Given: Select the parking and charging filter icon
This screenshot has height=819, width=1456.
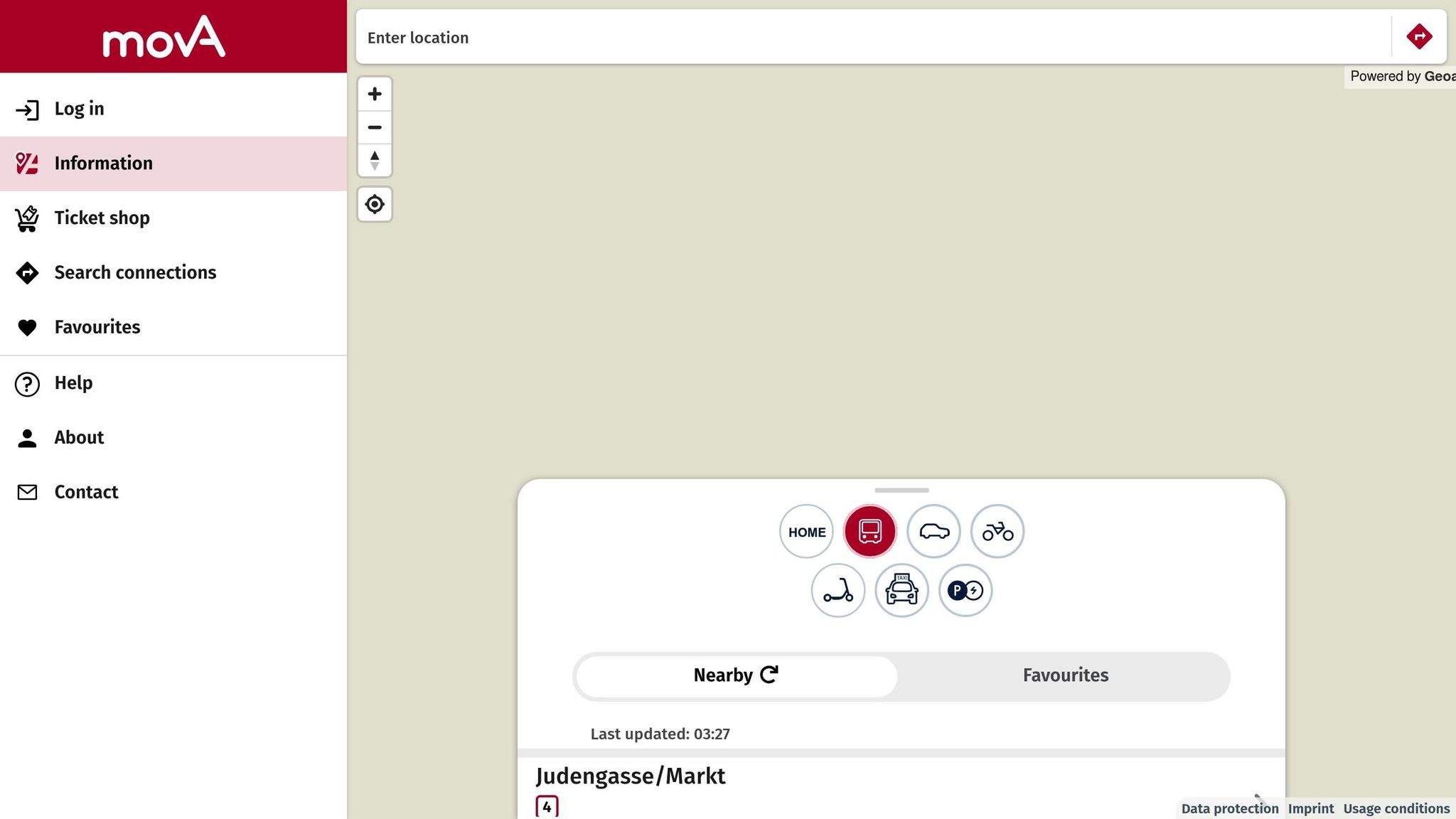Looking at the screenshot, I should click(965, 591).
